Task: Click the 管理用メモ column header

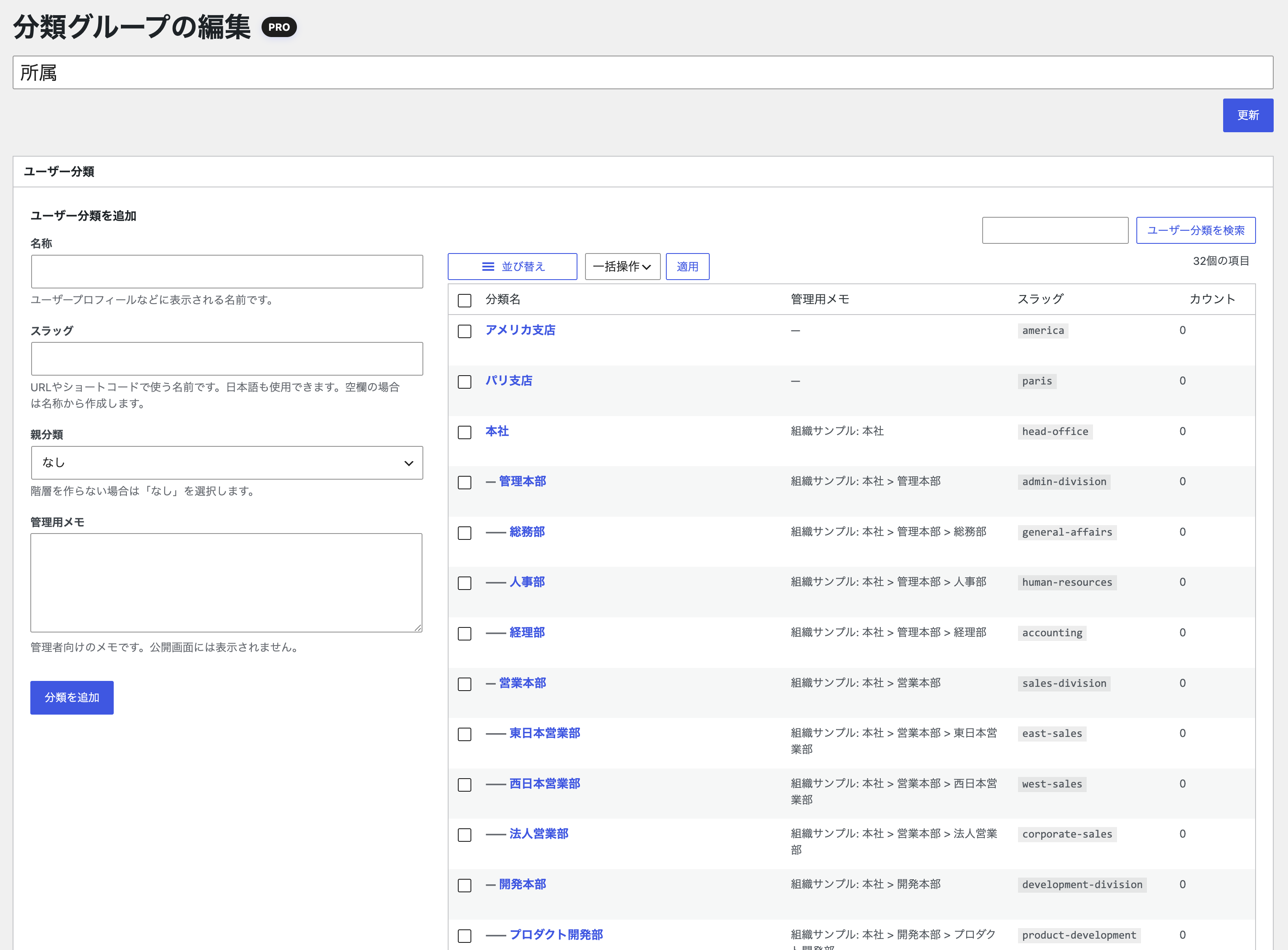Action: coord(820,299)
